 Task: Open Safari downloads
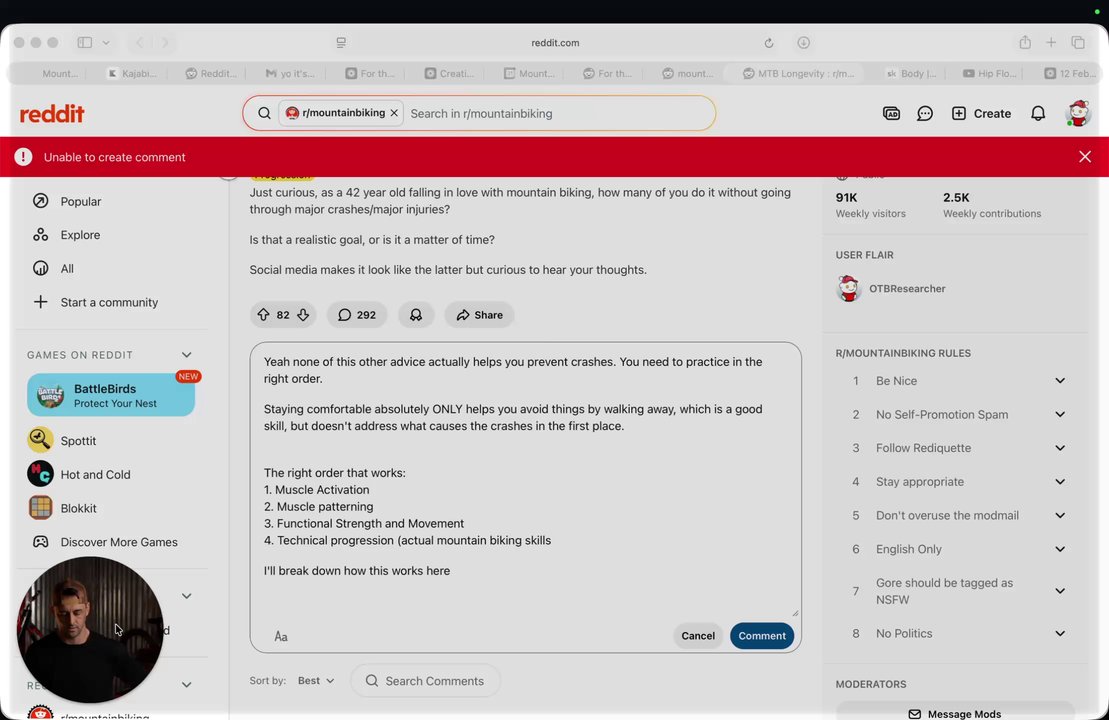click(803, 42)
